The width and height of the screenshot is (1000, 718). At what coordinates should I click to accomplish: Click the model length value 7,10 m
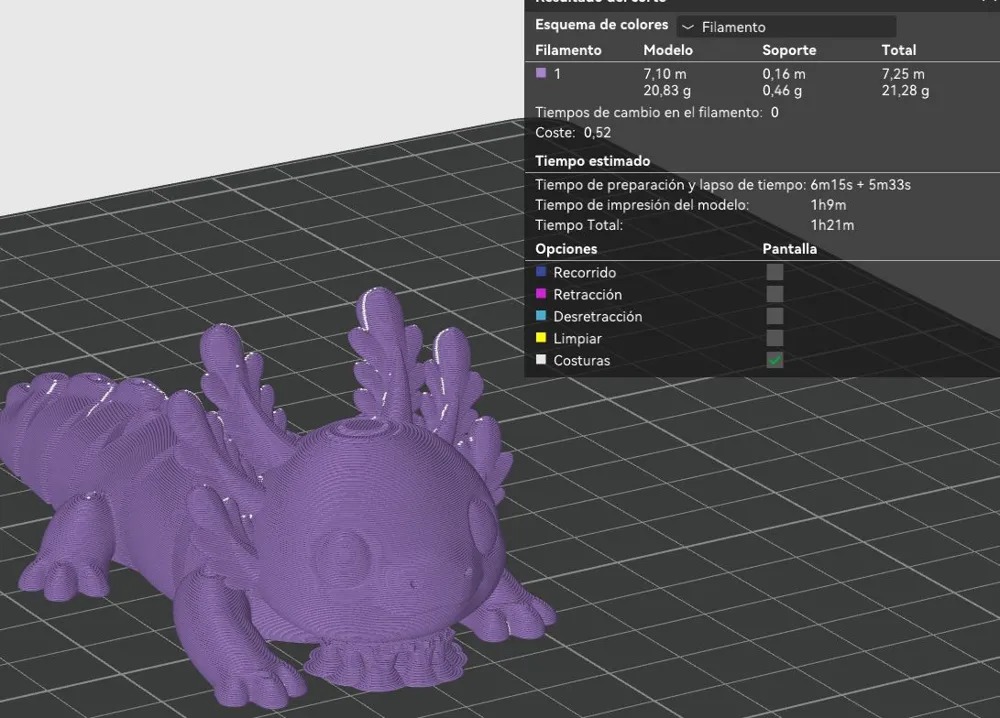click(x=665, y=74)
